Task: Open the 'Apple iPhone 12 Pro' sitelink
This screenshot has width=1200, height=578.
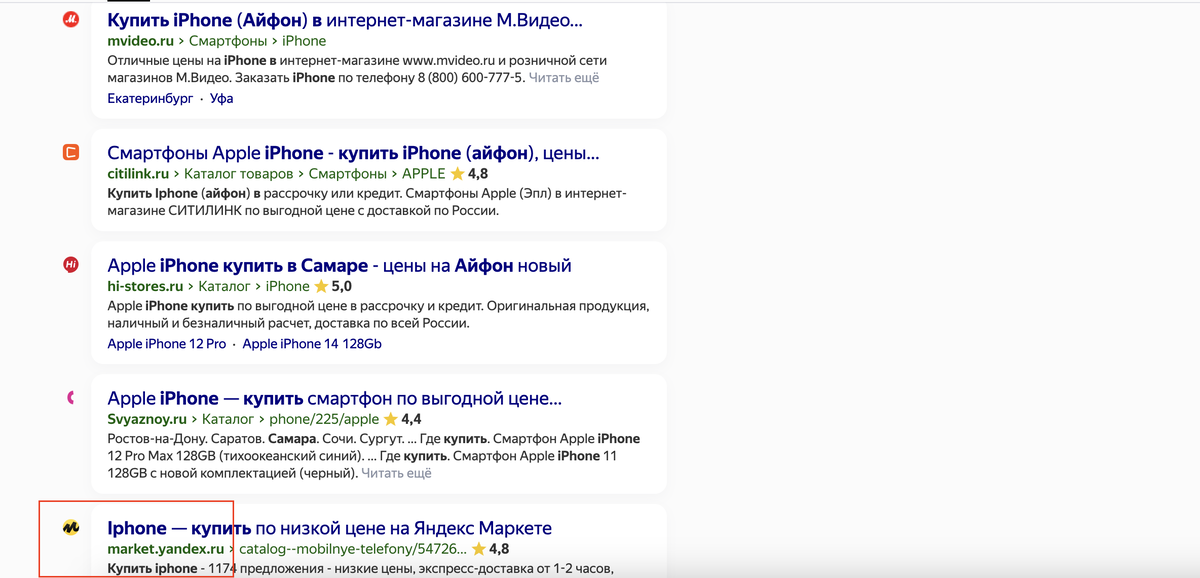Action: point(167,343)
